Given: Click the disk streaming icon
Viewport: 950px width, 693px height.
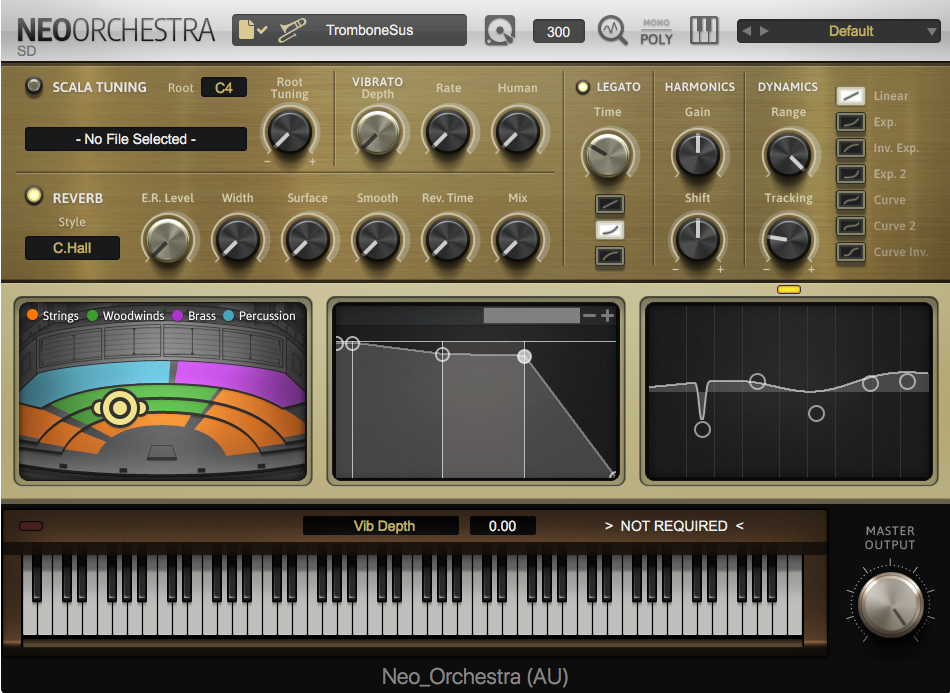Looking at the screenshot, I should coord(500,30).
